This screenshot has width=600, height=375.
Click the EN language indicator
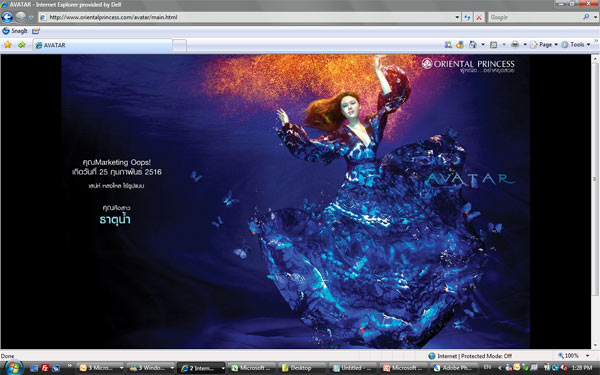(487, 367)
